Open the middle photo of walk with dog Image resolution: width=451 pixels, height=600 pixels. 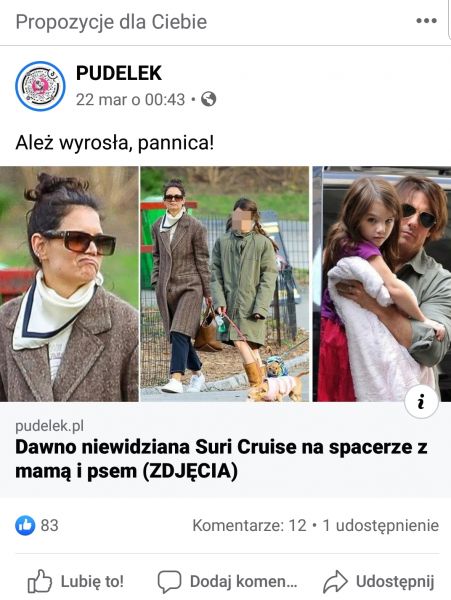coord(225,284)
